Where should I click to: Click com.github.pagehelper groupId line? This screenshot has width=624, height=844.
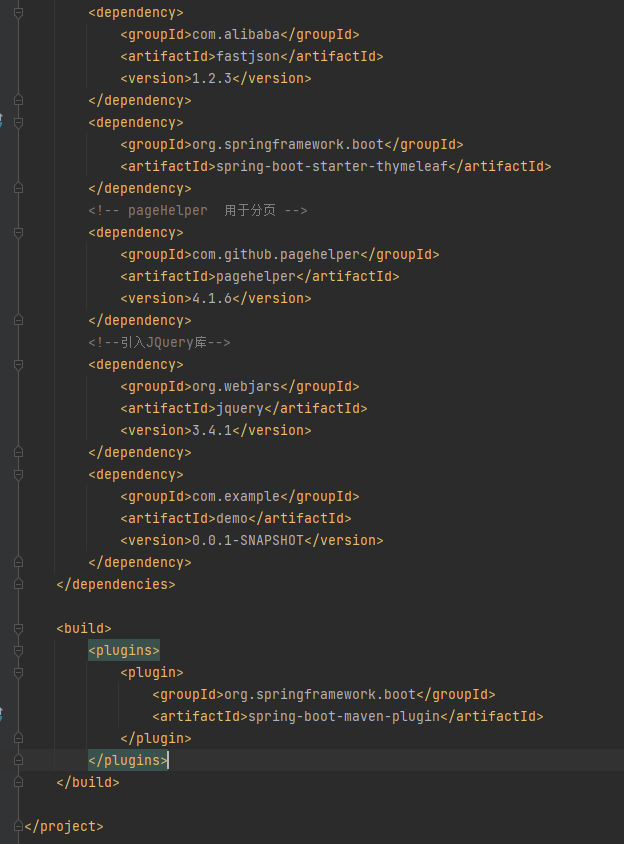coord(280,255)
